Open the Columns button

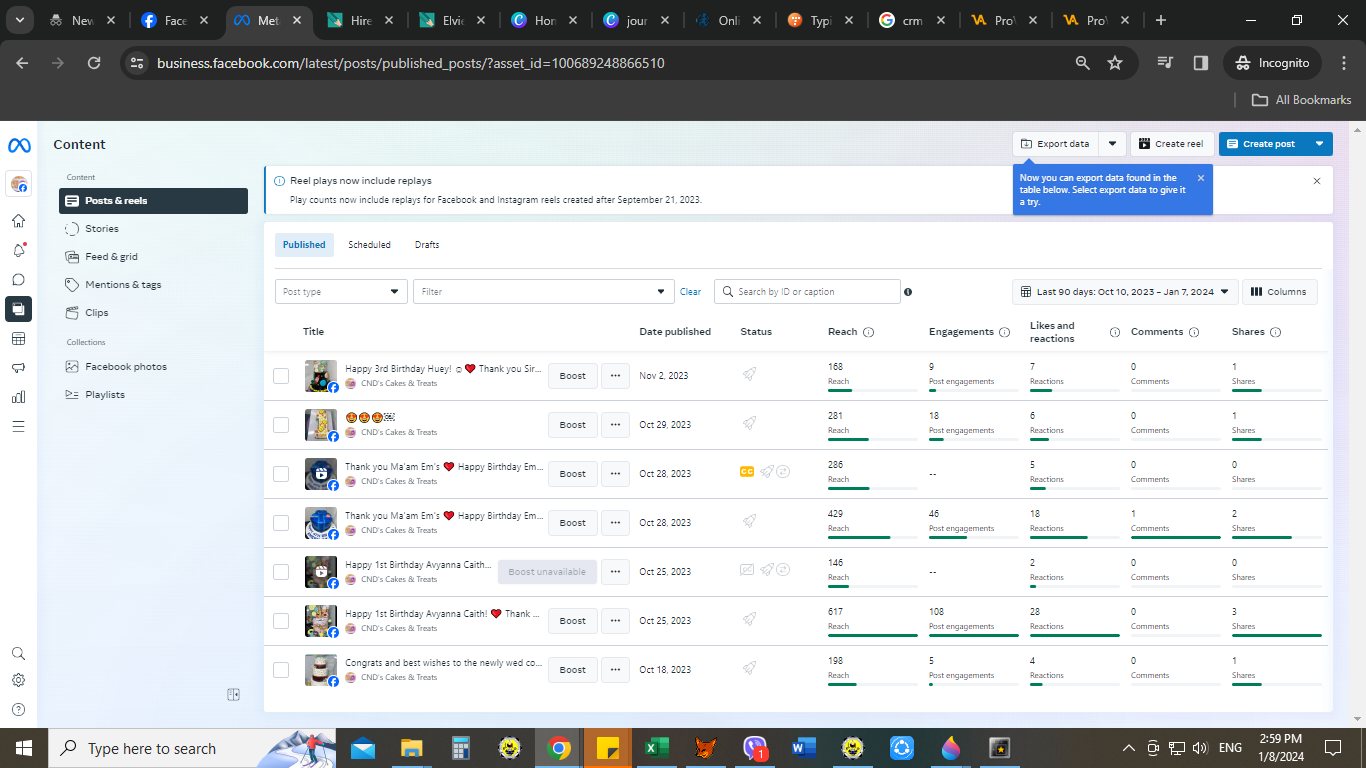pos(1280,292)
